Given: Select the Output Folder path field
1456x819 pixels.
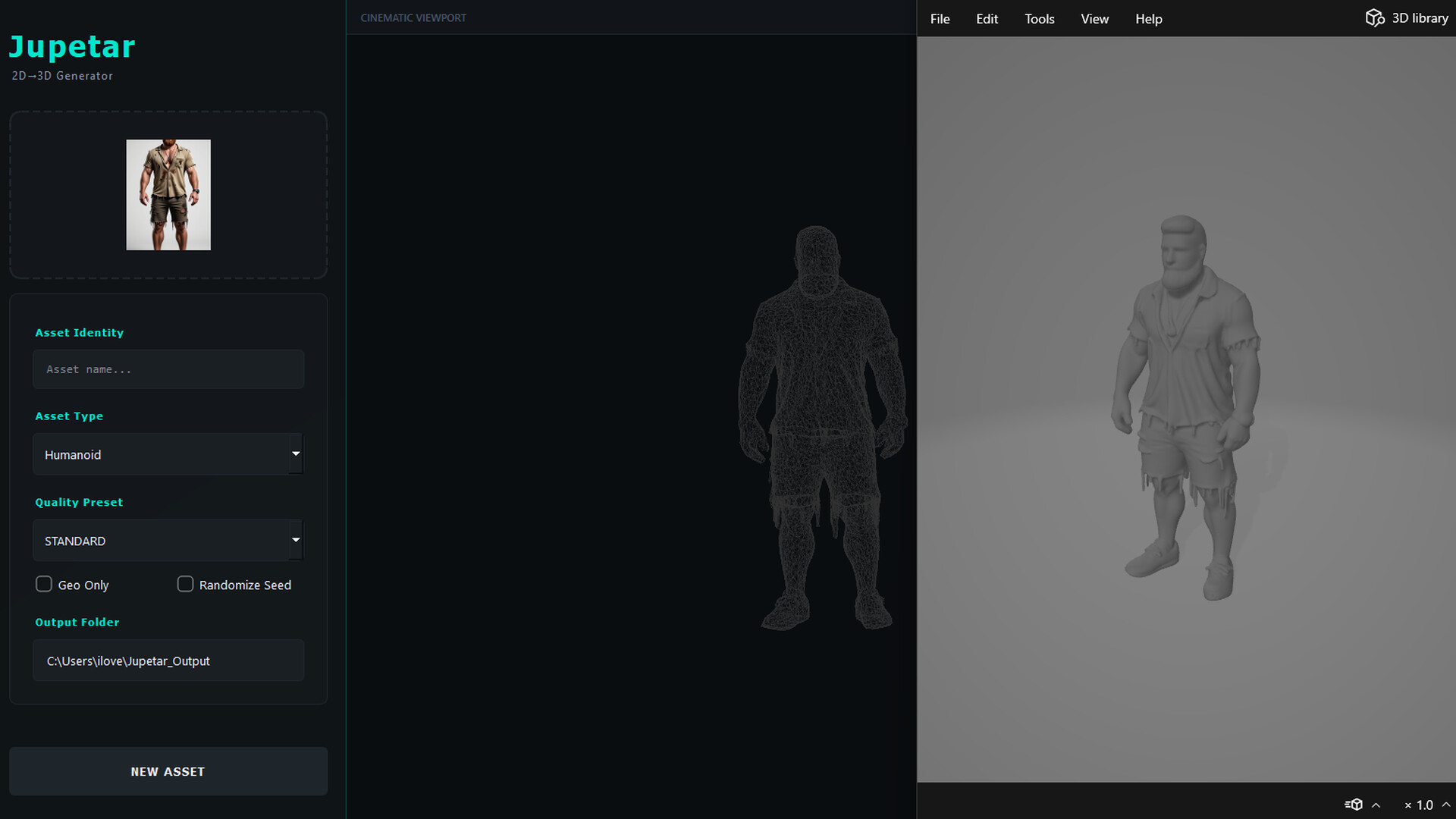Looking at the screenshot, I should (168, 661).
